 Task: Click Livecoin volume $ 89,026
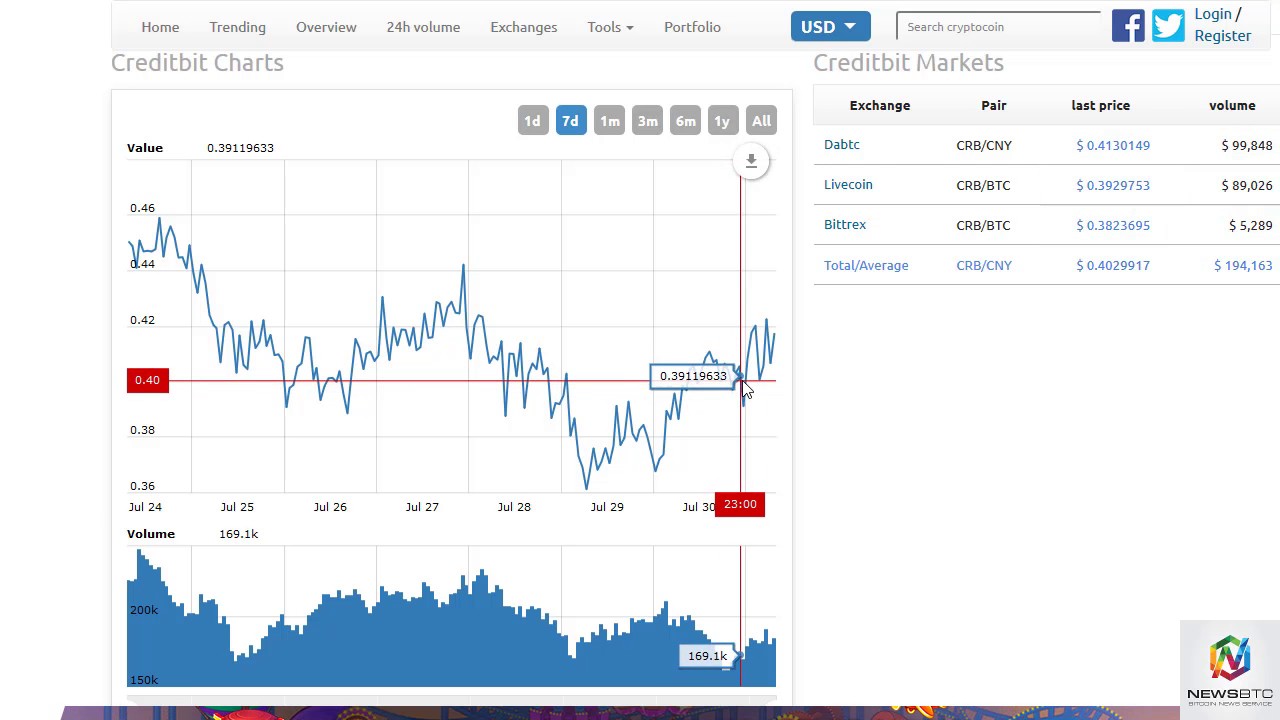1247,185
